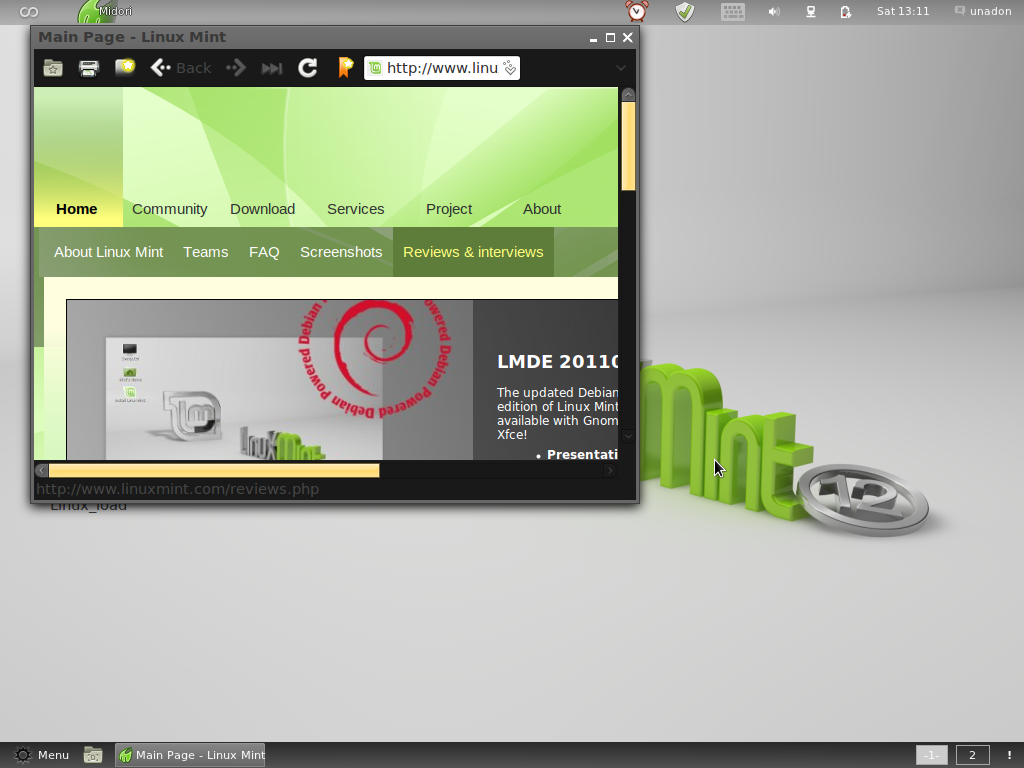This screenshot has height=768, width=1024.
Task: Click the horizontal scrollbar right arrow
Action: (610, 470)
